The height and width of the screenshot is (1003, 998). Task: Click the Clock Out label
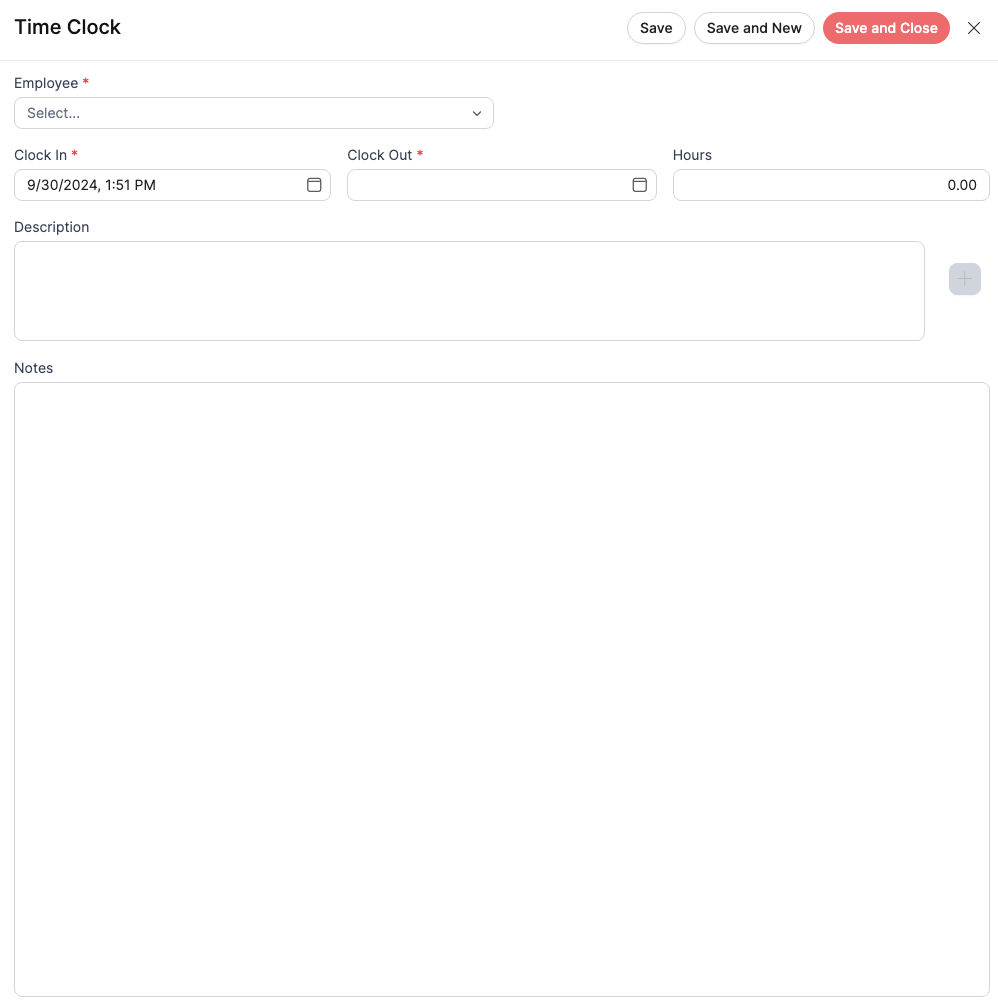point(379,155)
